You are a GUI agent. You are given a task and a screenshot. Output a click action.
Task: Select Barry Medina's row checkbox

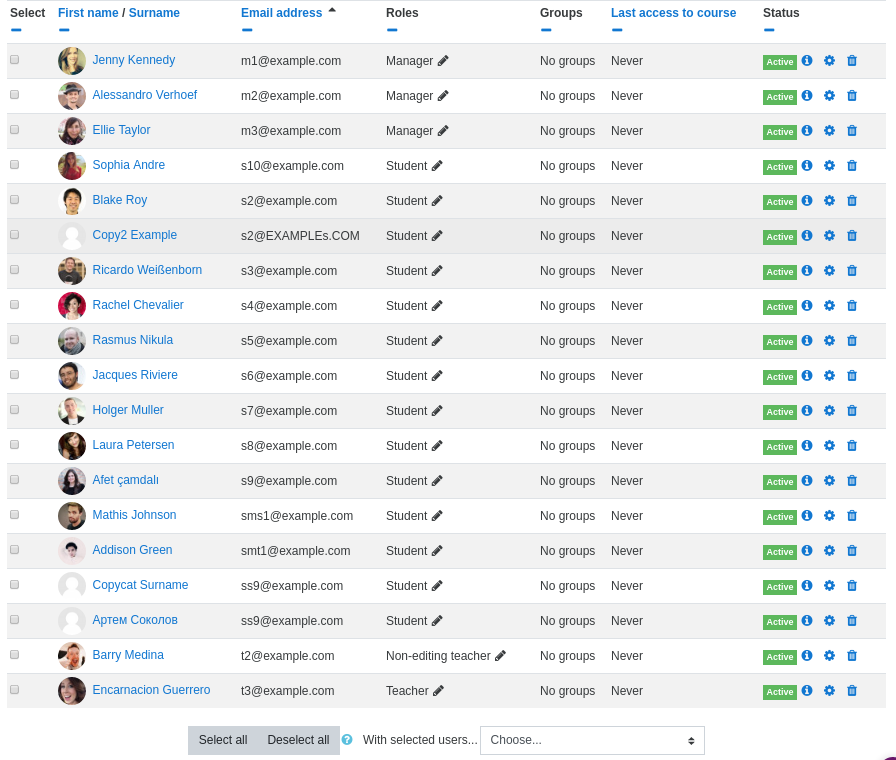pos(15,654)
